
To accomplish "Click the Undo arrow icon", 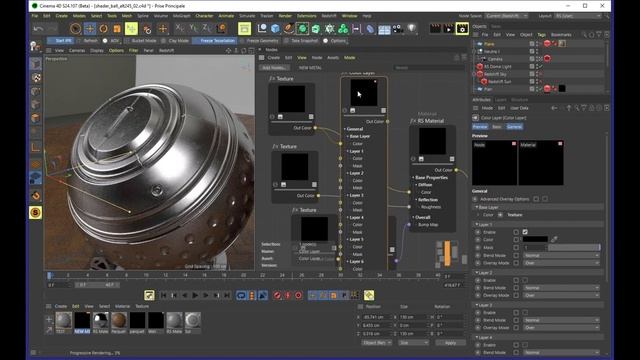I will 38,29.
